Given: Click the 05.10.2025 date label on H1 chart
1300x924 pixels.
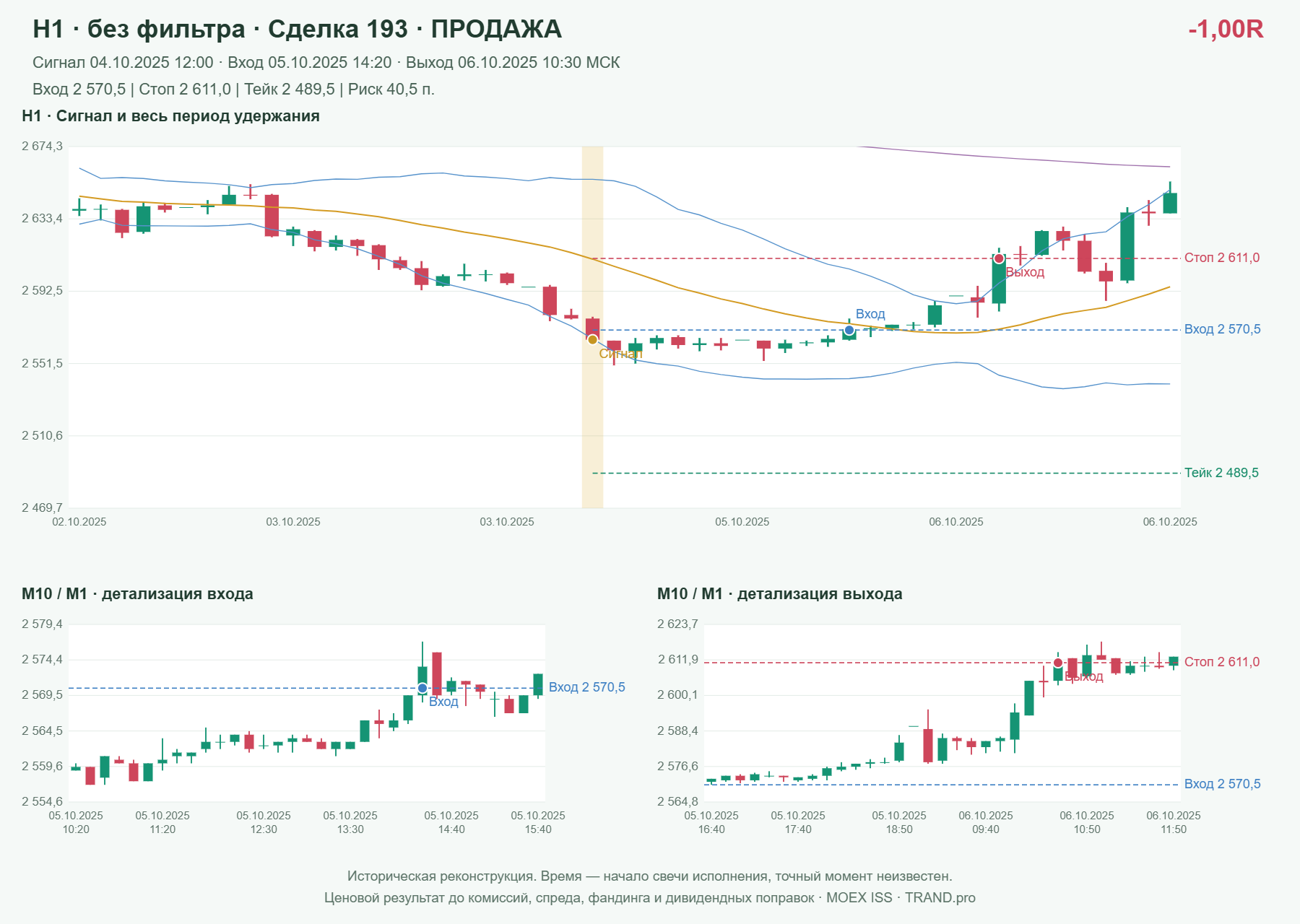Looking at the screenshot, I should [742, 522].
